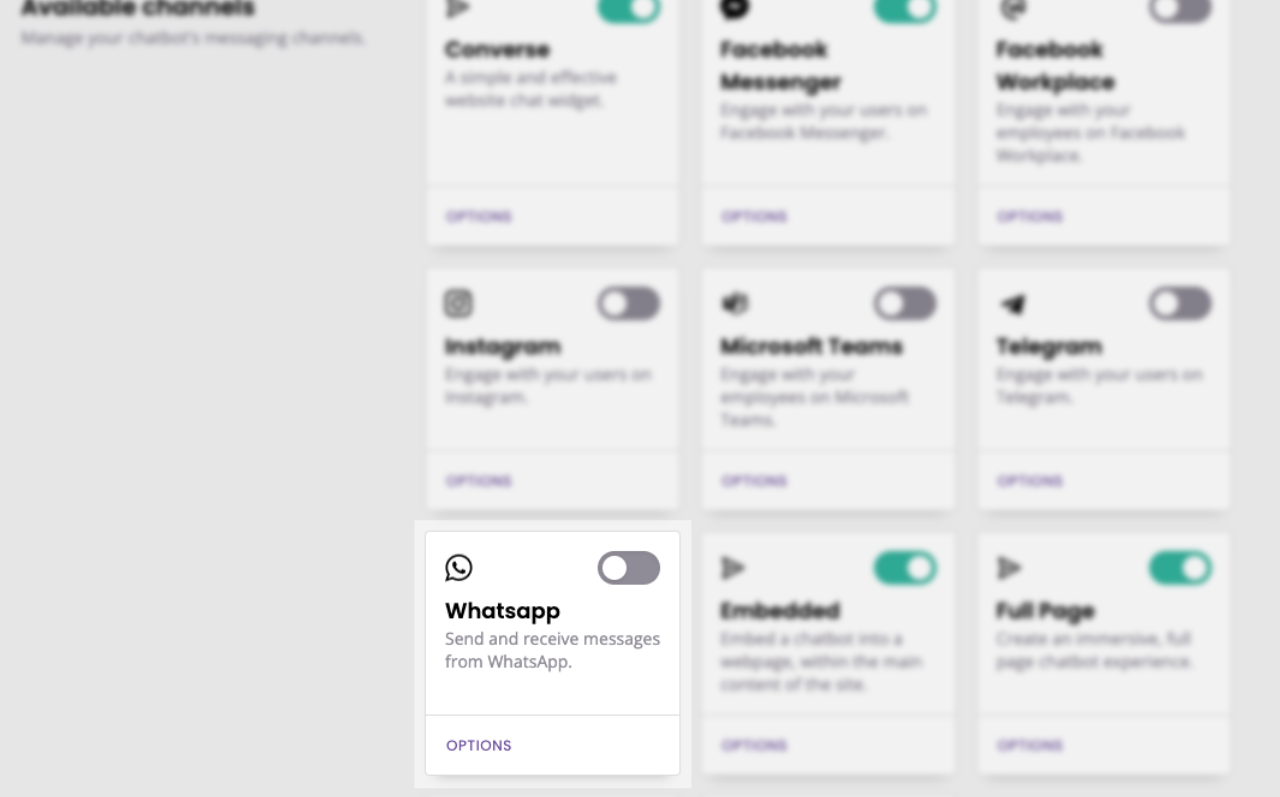Turn on the Instagram channel toggle
The height and width of the screenshot is (797, 1280).
coord(629,303)
